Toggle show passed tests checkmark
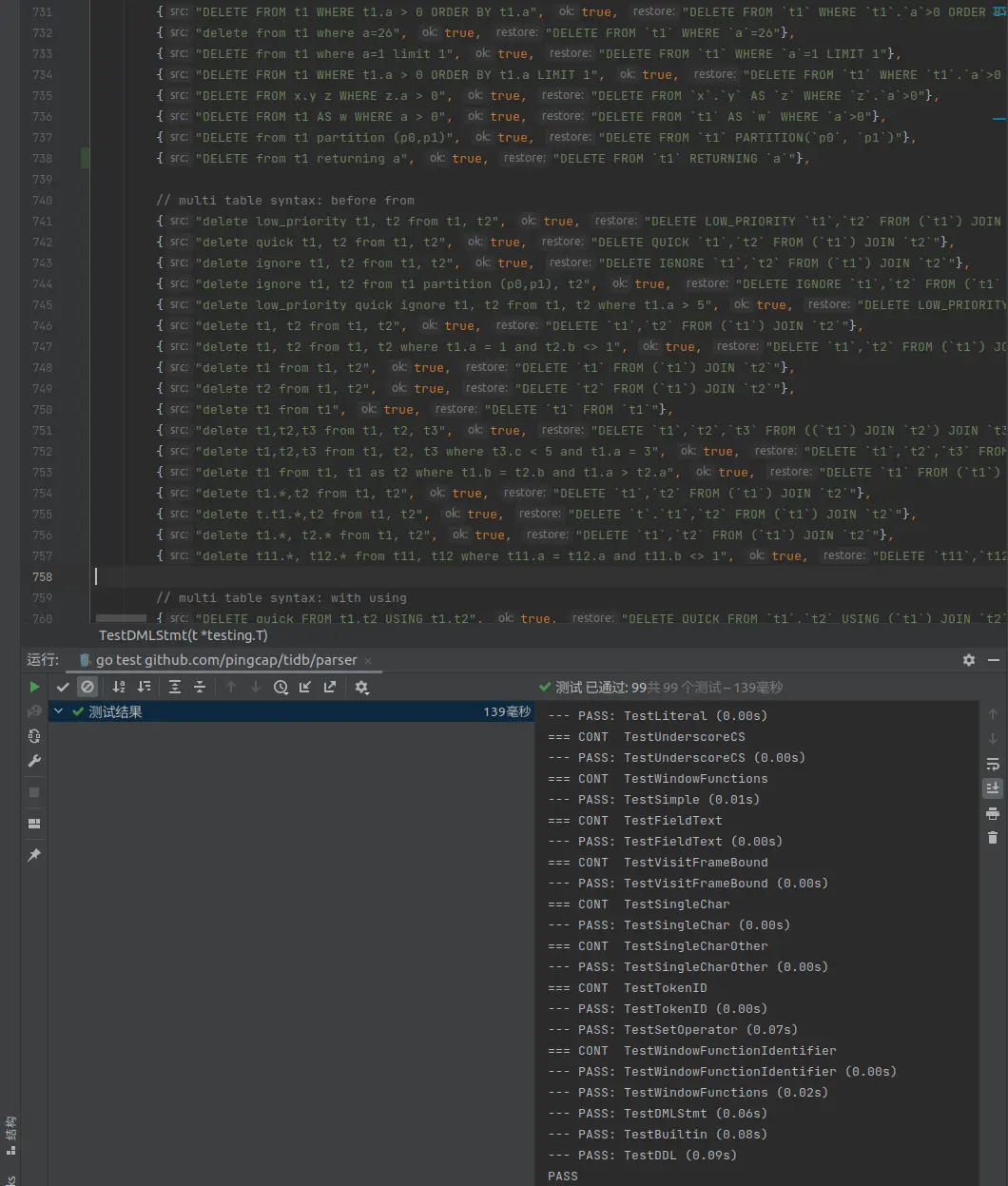The image size is (1008, 1186). (x=63, y=687)
